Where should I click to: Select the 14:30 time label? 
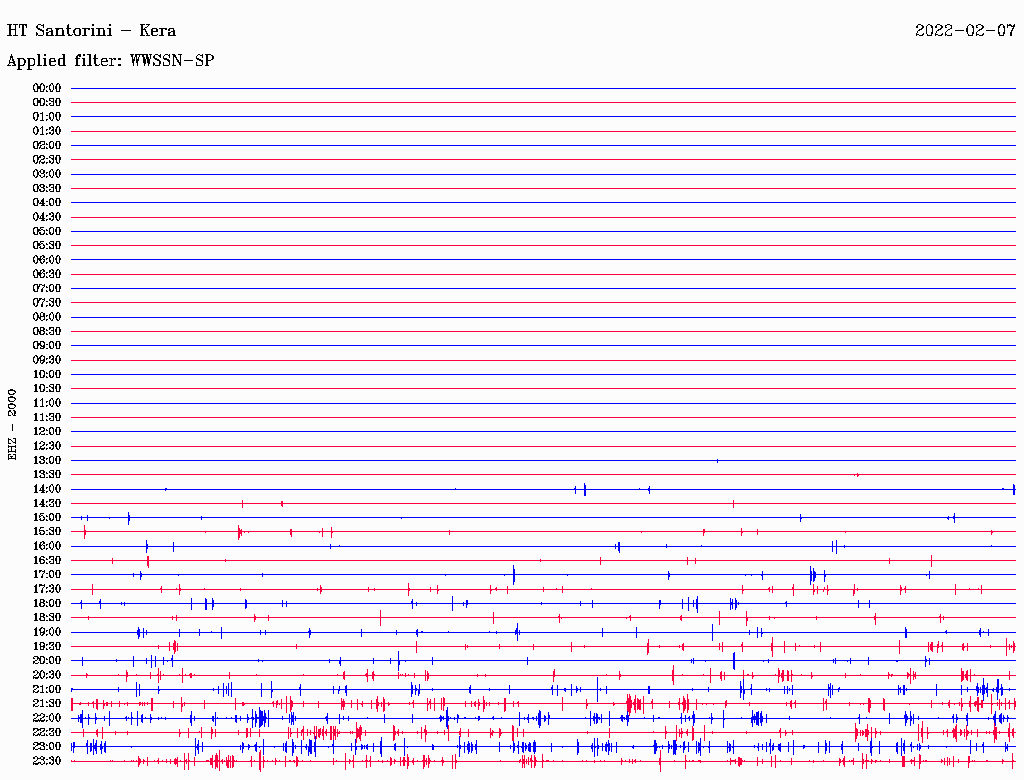[46, 503]
